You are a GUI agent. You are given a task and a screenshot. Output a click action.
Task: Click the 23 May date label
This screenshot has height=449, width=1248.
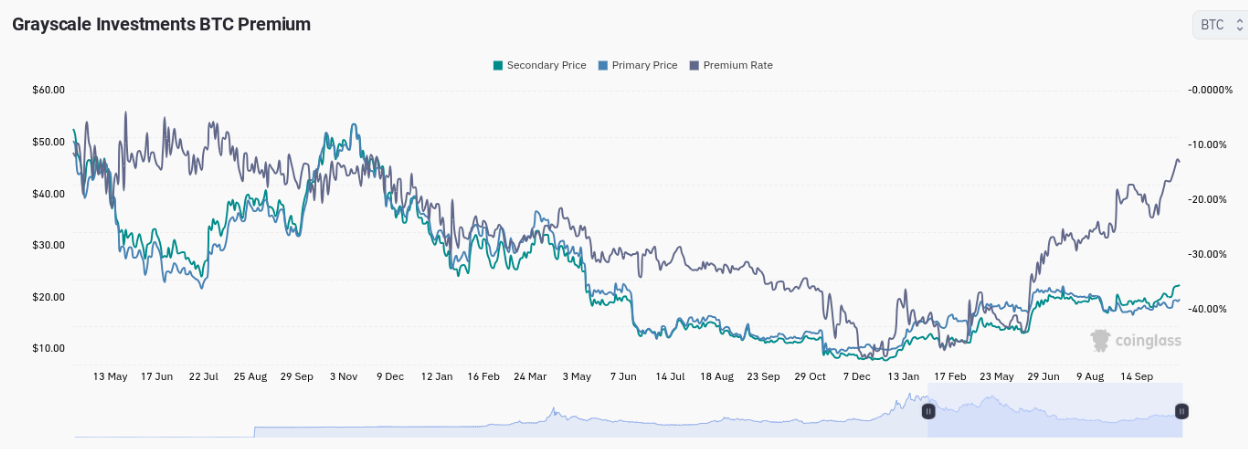[997, 377]
